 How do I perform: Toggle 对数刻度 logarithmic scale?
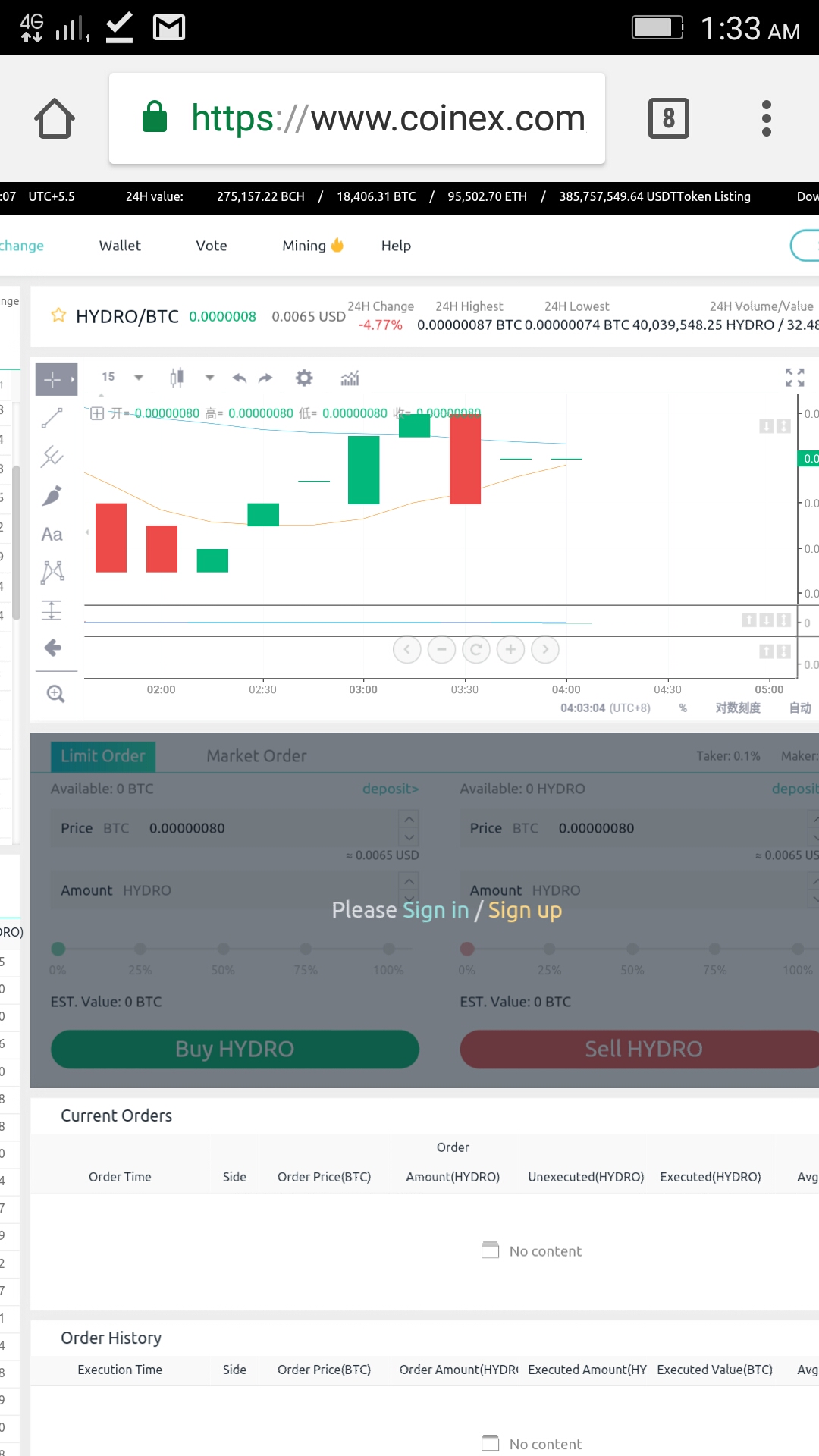pos(738,708)
